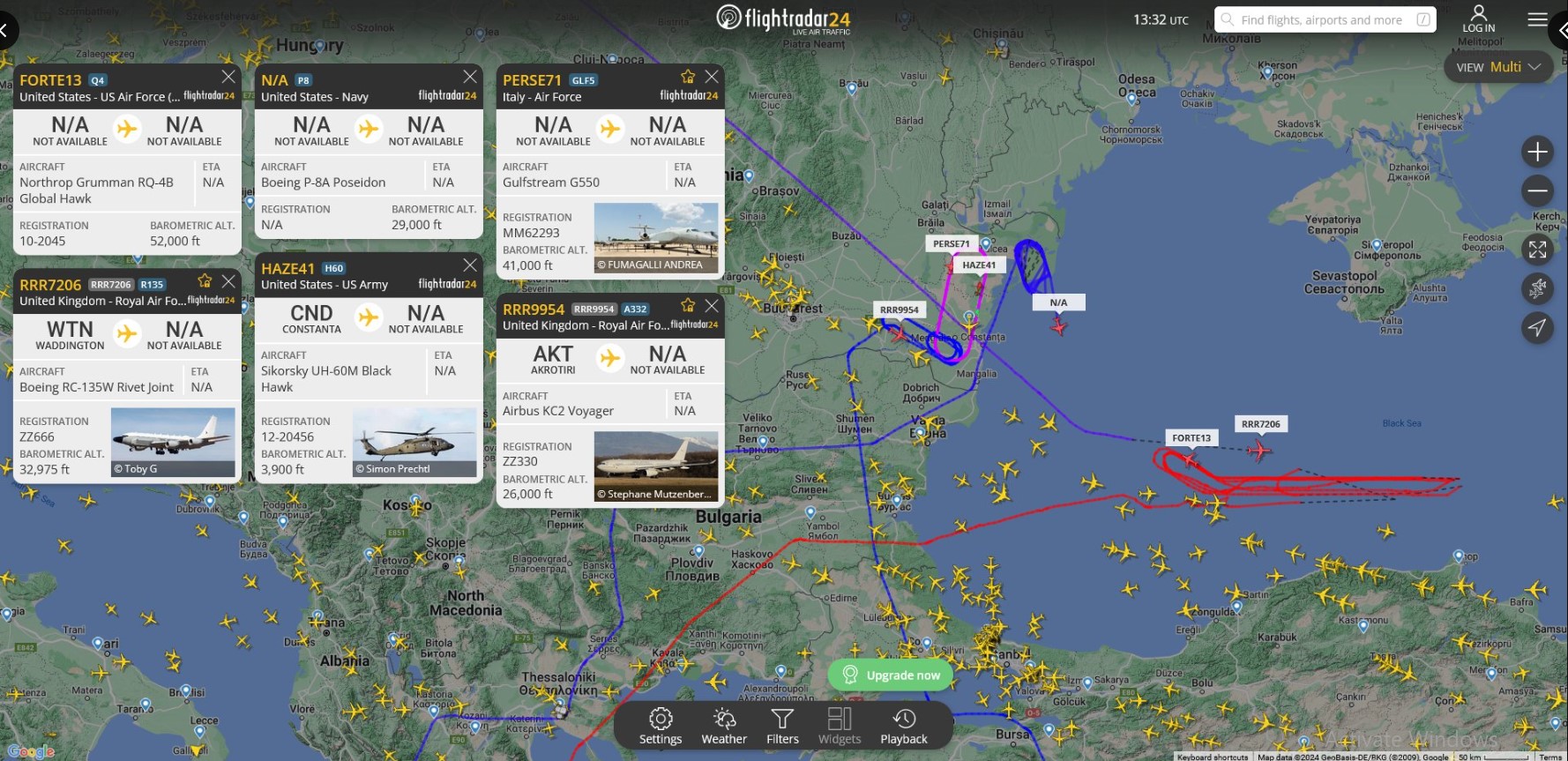Open the hamburger main menu

[1537, 19]
